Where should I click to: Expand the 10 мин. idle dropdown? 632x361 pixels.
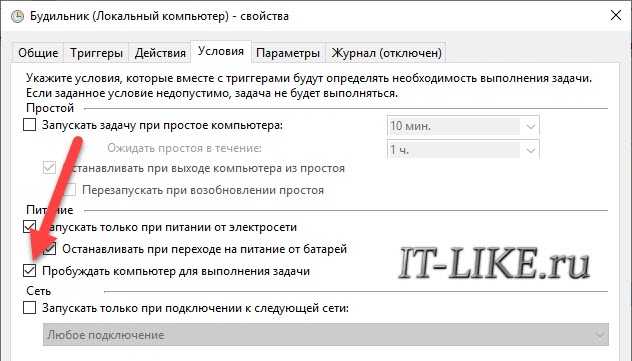pyautogui.click(x=463, y=126)
